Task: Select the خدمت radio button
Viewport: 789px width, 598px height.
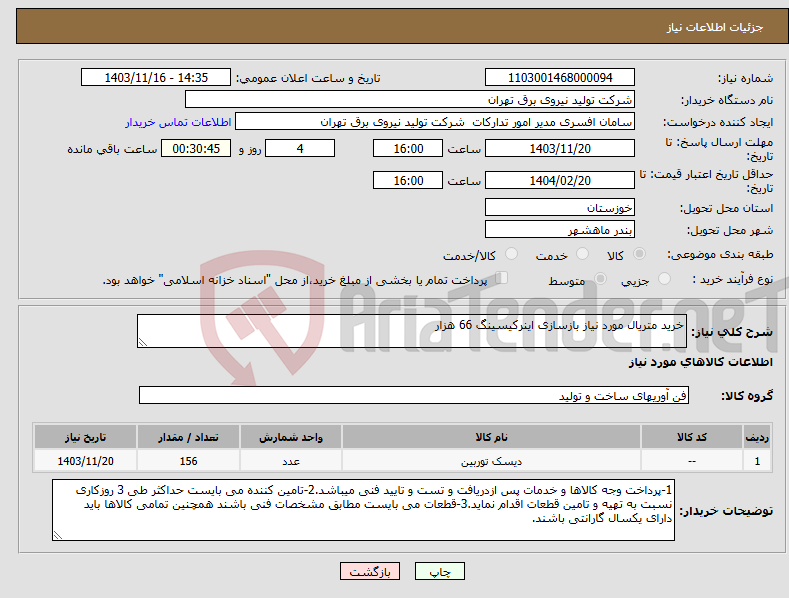Action: 582,254
